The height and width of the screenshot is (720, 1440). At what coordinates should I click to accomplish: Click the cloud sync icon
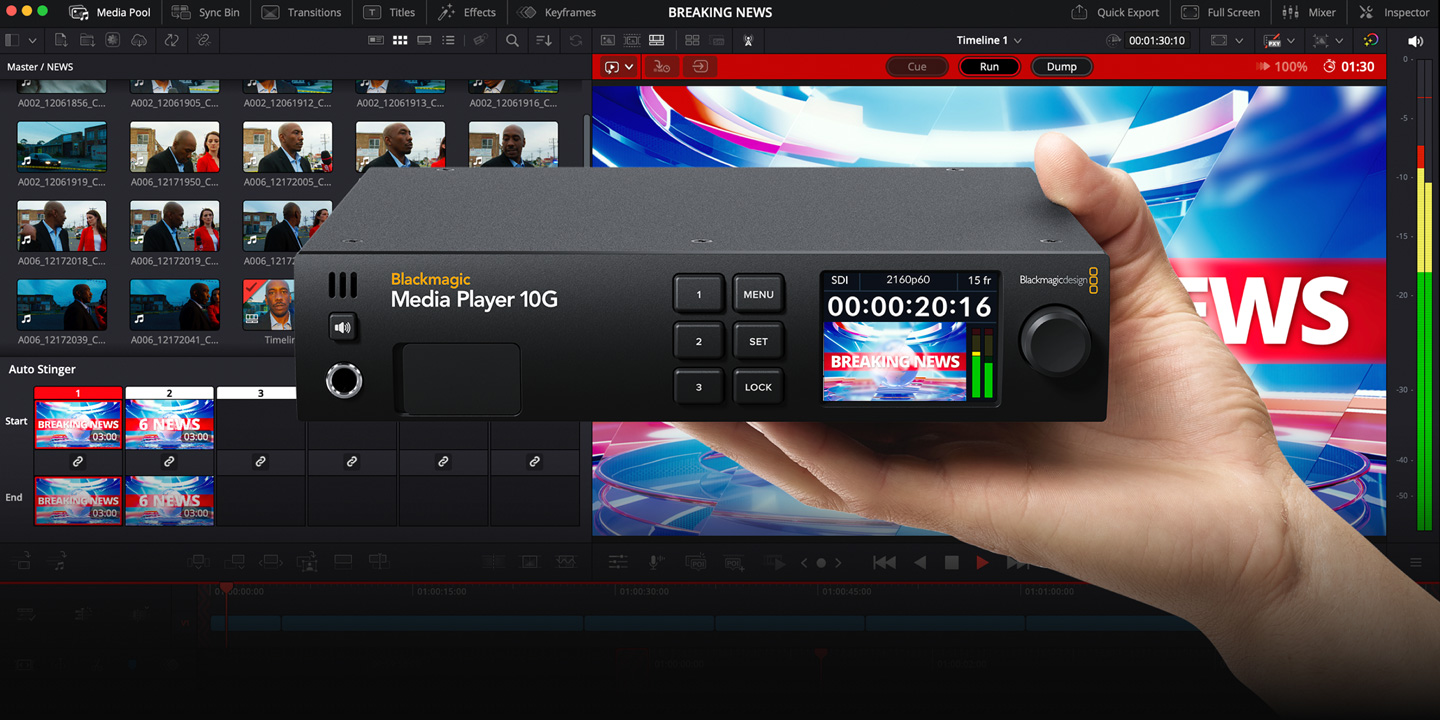[139, 40]
